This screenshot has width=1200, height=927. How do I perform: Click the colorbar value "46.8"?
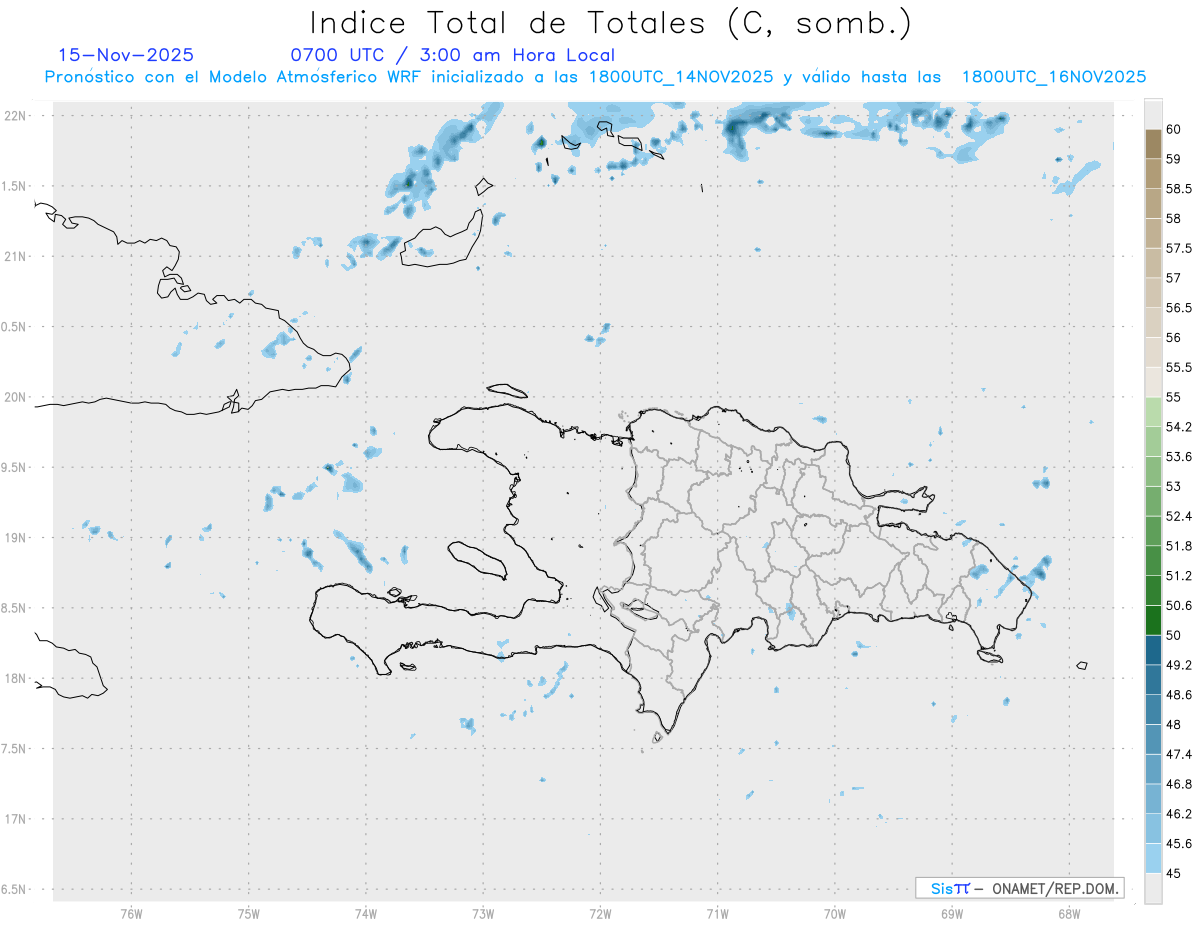1180,784
